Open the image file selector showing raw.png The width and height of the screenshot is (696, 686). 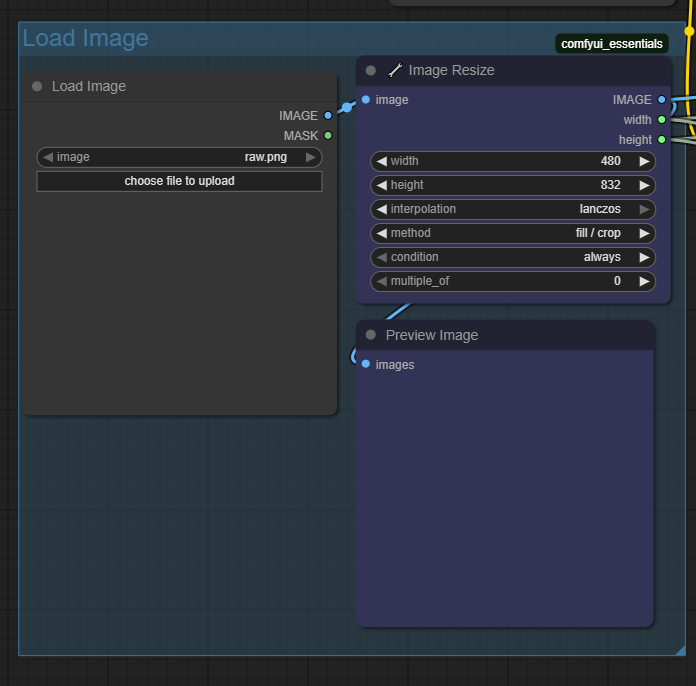point(179,157)
